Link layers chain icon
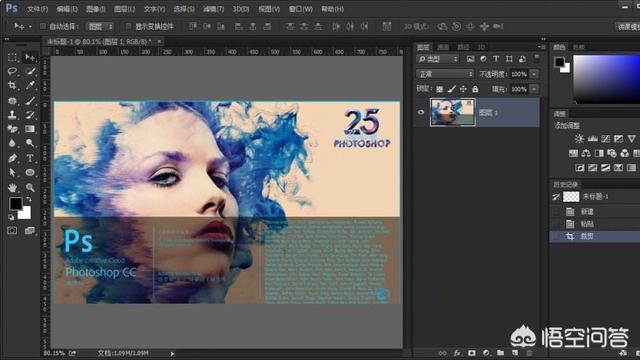 (x=442, y=353)
